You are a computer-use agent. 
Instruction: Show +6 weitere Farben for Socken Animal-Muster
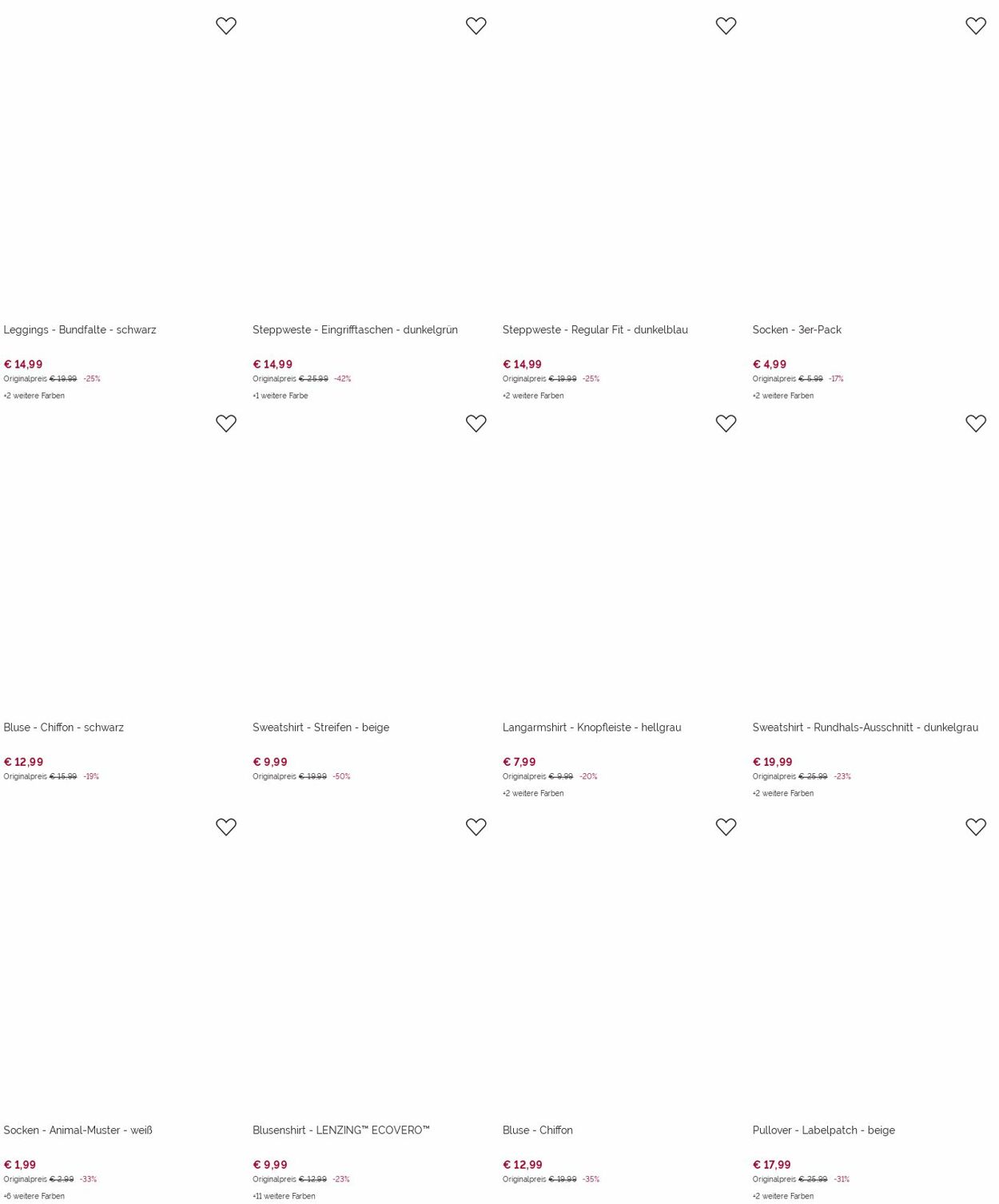(x=34, y=1196)
